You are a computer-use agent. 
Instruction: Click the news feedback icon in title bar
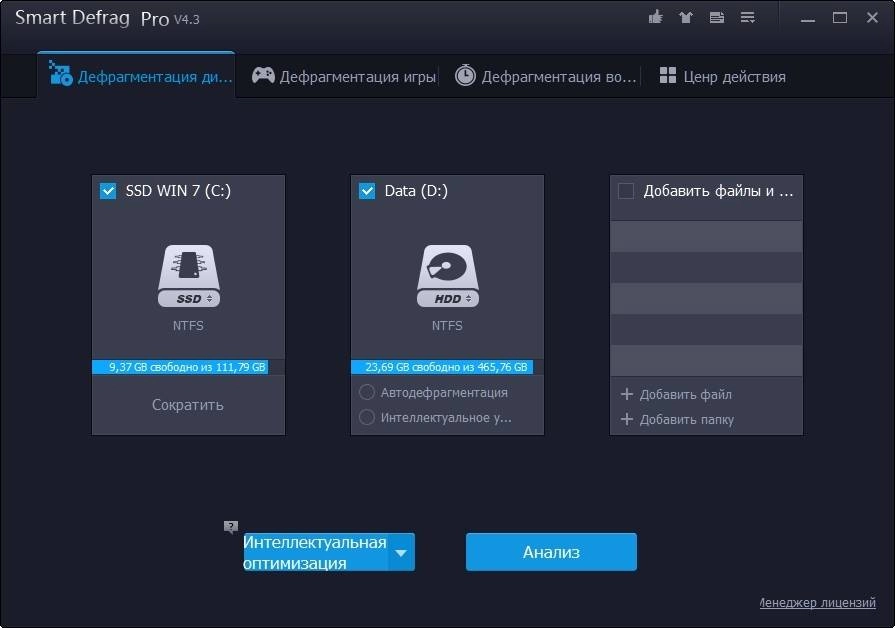(x=717, y=18)
